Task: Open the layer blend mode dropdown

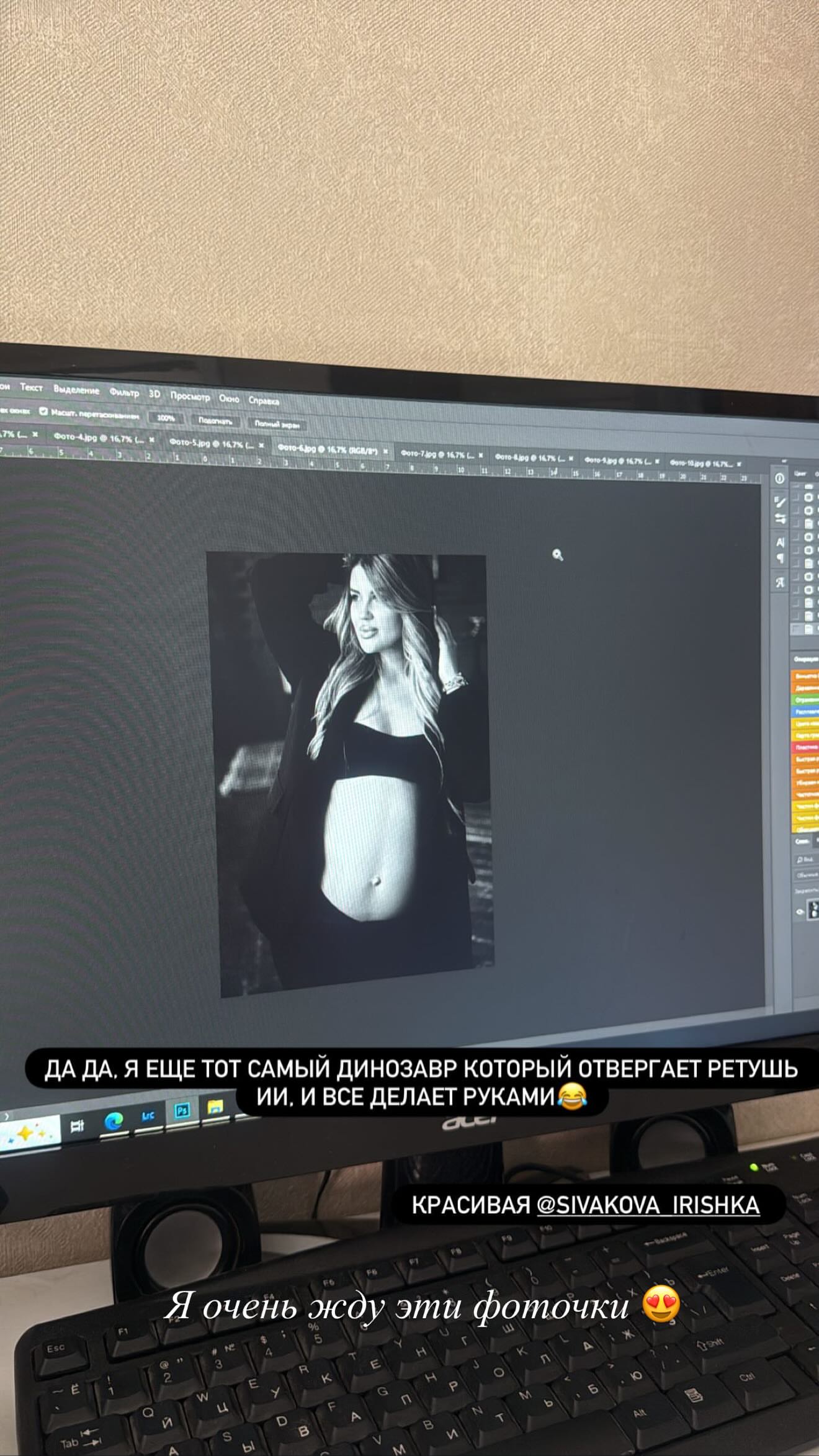Action: point(807,875)
